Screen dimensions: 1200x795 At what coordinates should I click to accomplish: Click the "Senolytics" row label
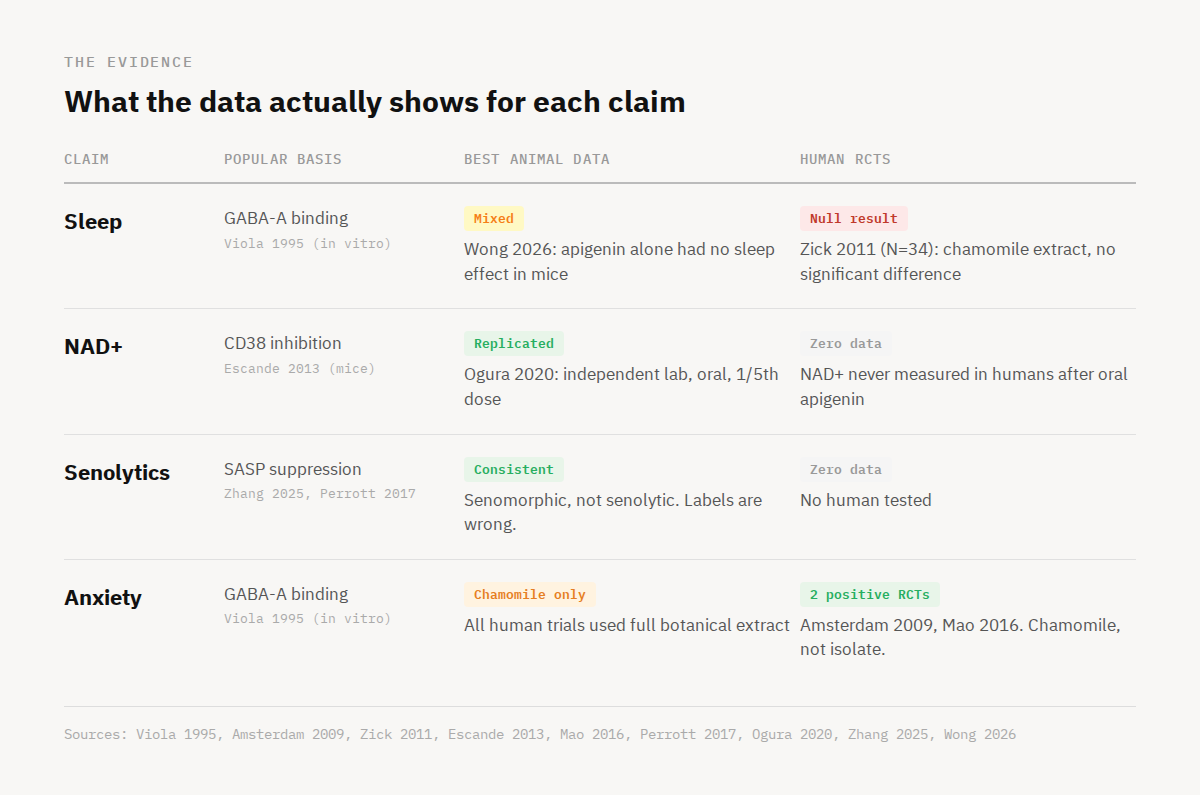pos(117,473)
